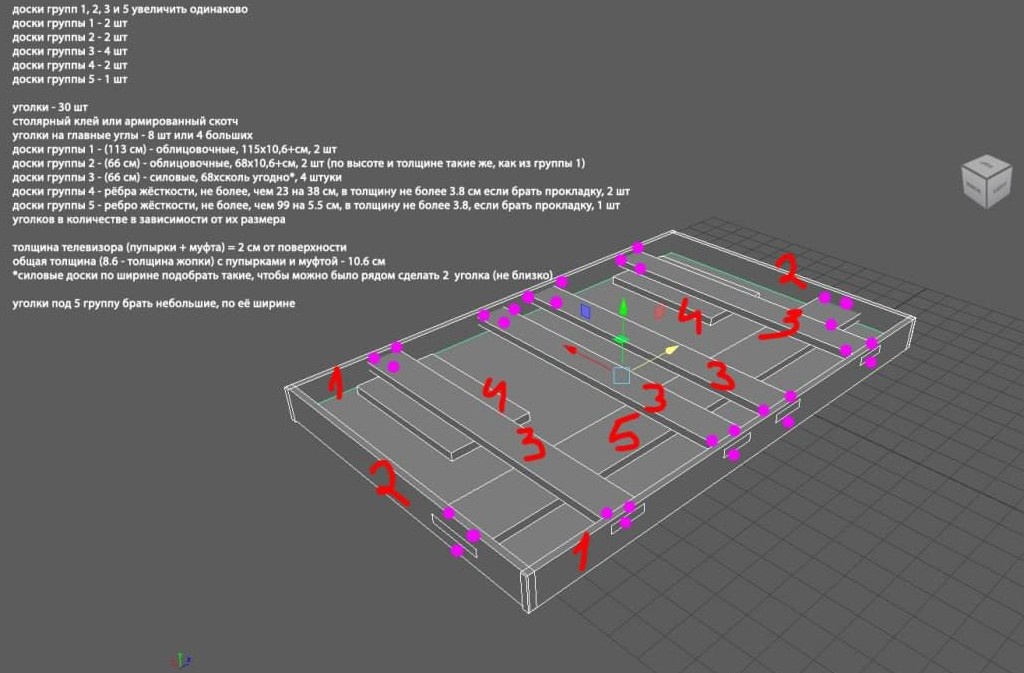The height and width of the screenshot is (673, 1024).
Task: Click the line starting "толщина телевизора"
Action: 179,247
